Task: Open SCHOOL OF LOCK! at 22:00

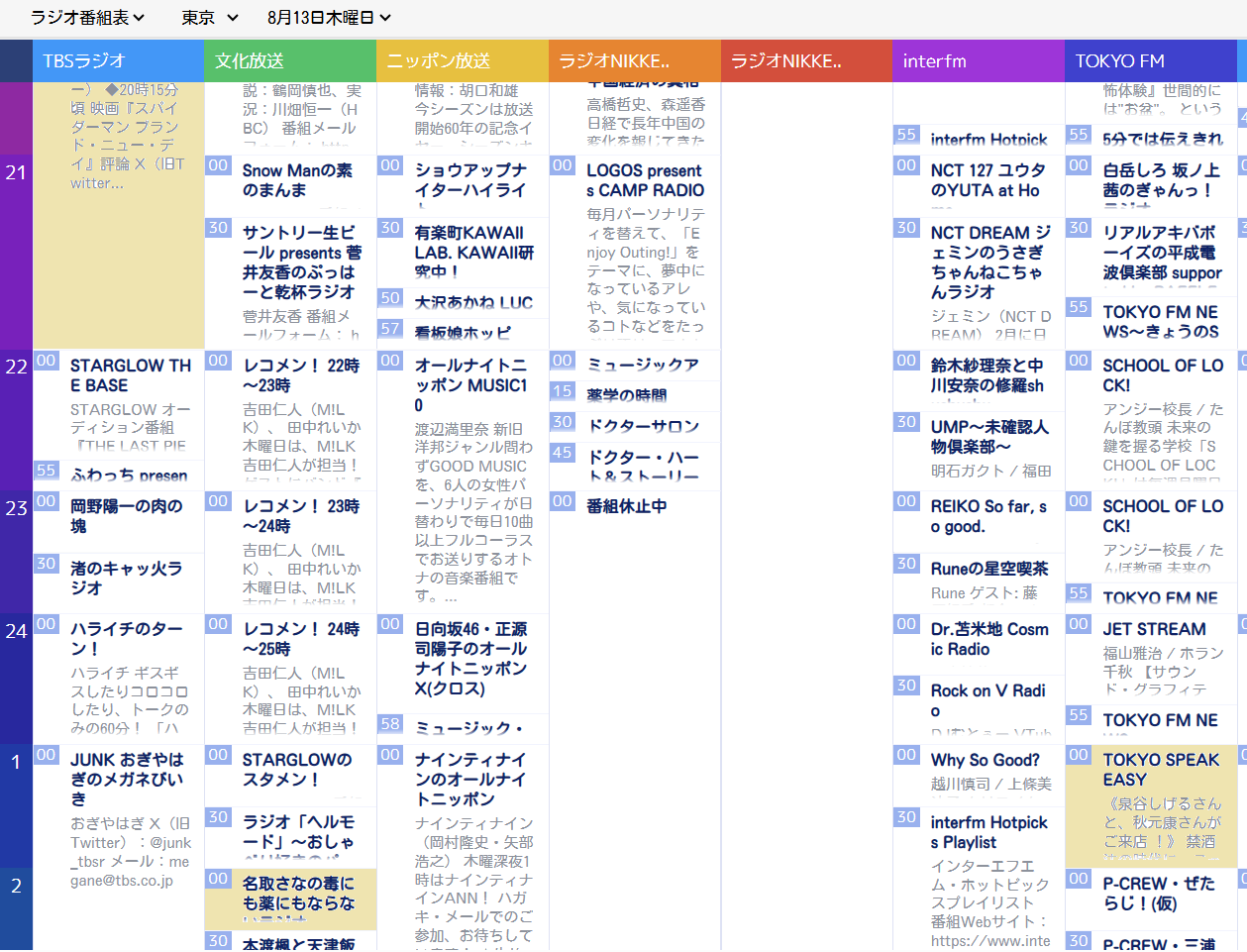Action: (1163, 375)
